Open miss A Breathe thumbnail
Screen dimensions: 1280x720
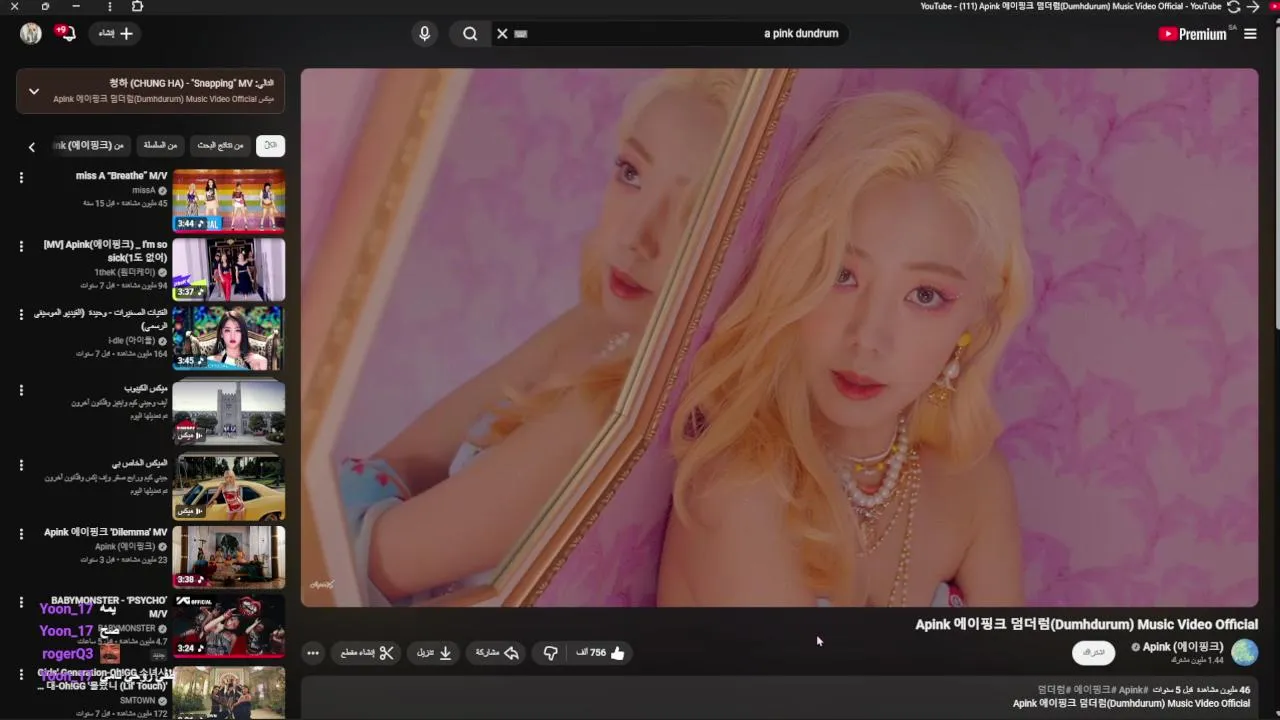point(228,200)
